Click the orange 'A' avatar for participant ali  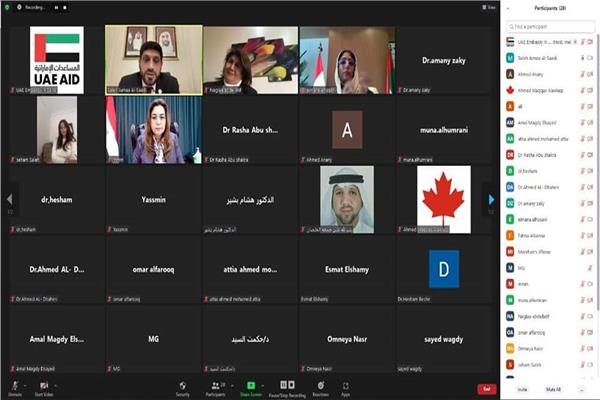point(510,106)
